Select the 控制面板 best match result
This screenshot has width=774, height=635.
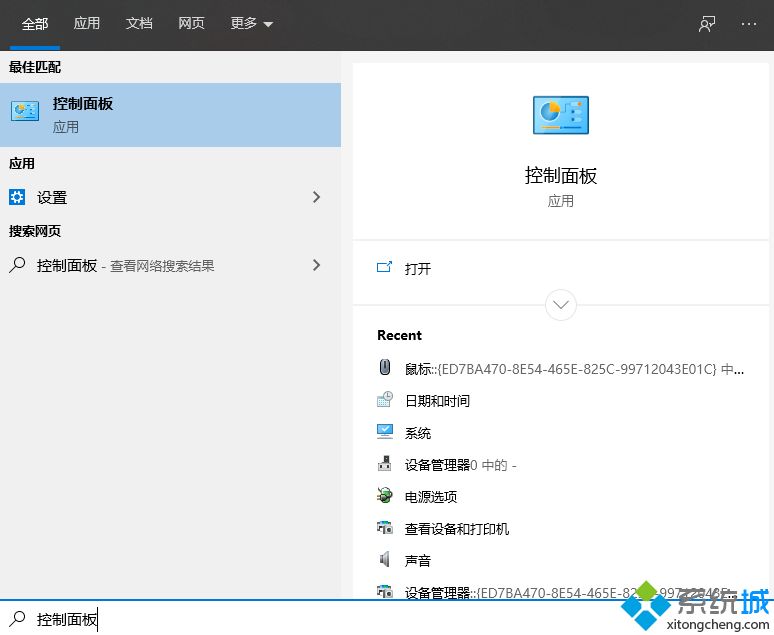pyautogui.click(x=170, y=115)
